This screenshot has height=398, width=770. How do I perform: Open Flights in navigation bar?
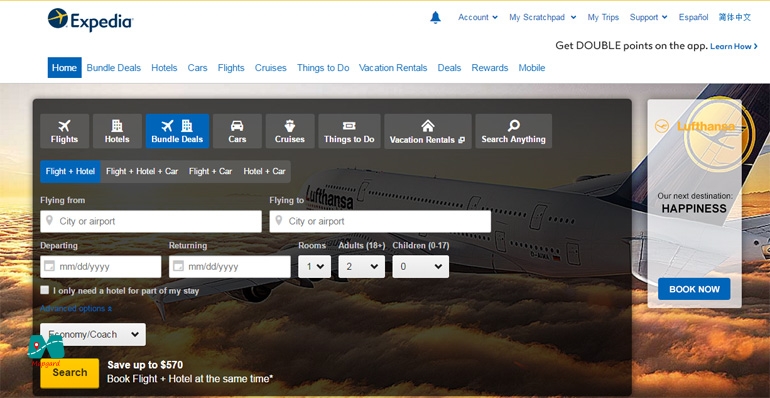pyautogui.click(x=231, y=68)
